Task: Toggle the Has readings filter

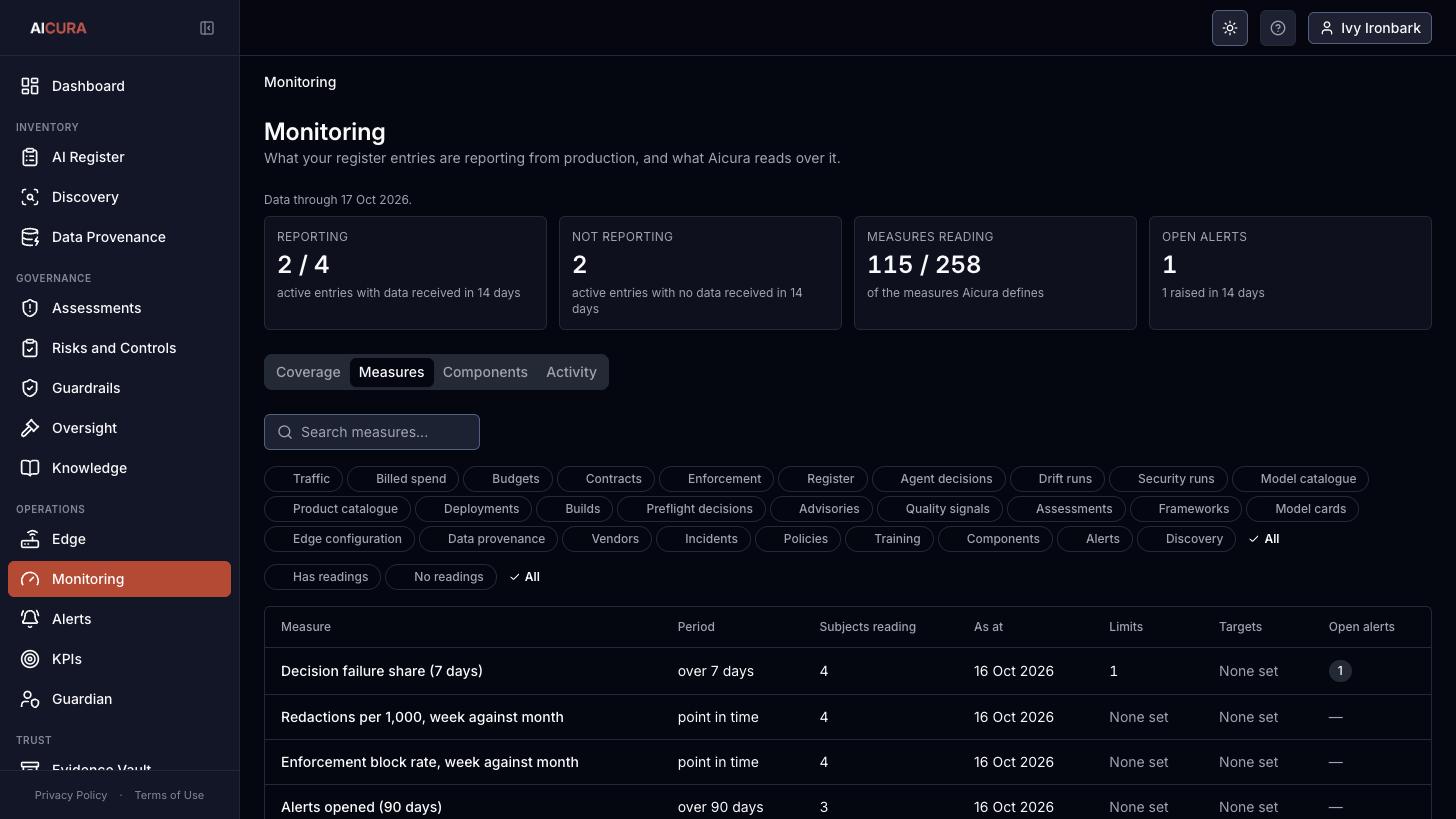Action: click(322, 577)
